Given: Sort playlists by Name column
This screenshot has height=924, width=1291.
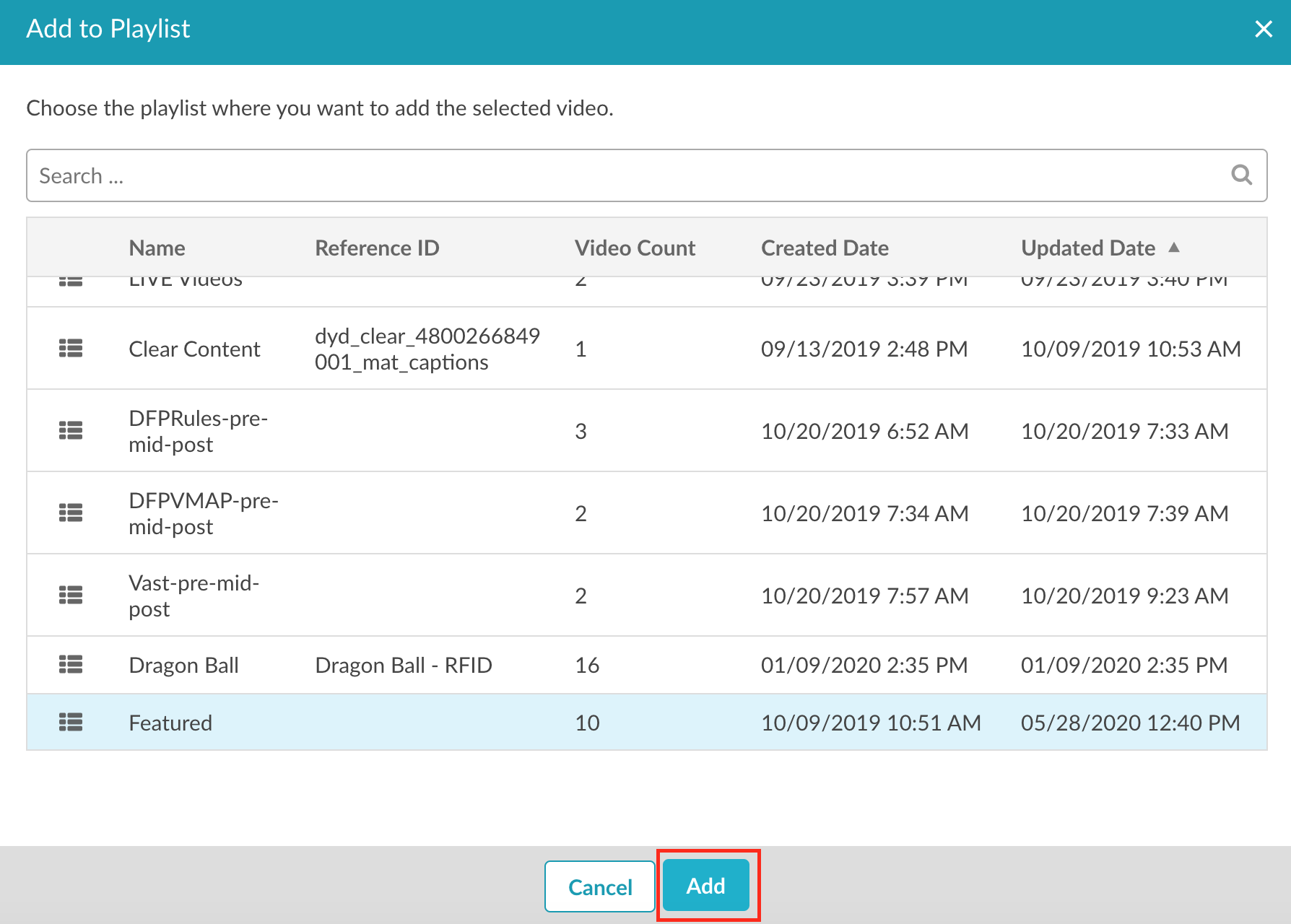Looking at the screenshot, I should tap(157, 248).
